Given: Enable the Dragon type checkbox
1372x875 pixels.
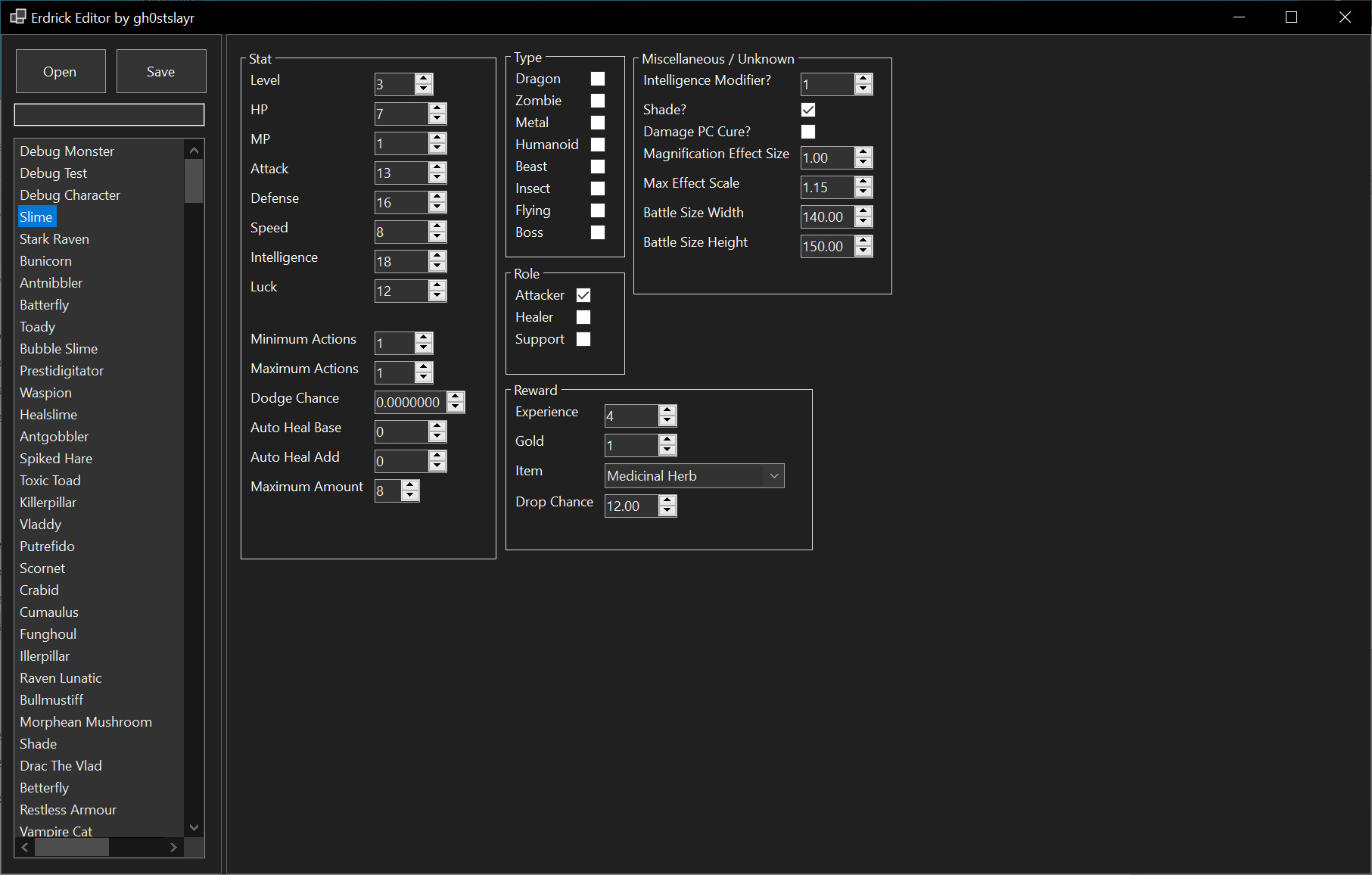Looking at the screenshot, I should coord(598,78).
